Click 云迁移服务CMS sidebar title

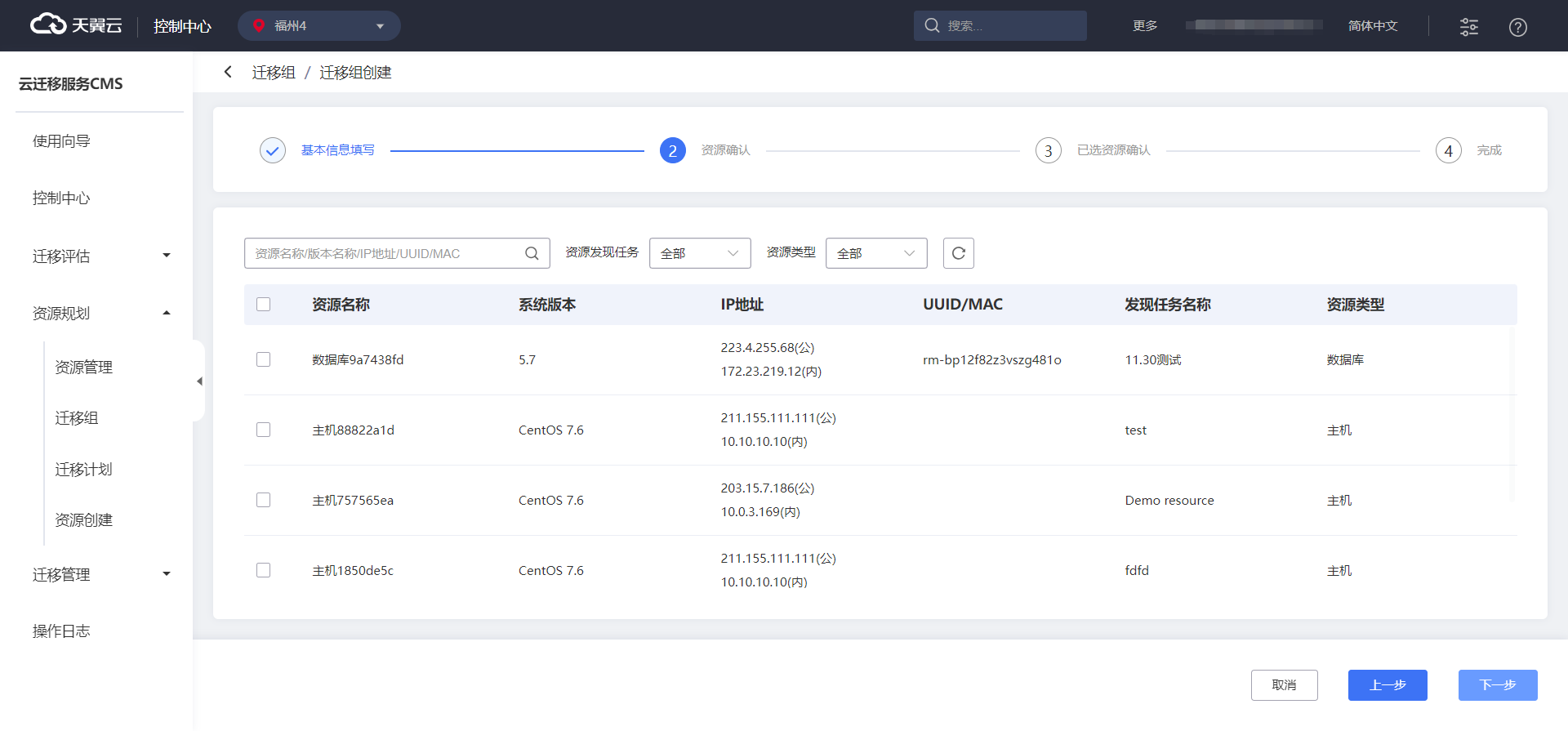[70, 84]
